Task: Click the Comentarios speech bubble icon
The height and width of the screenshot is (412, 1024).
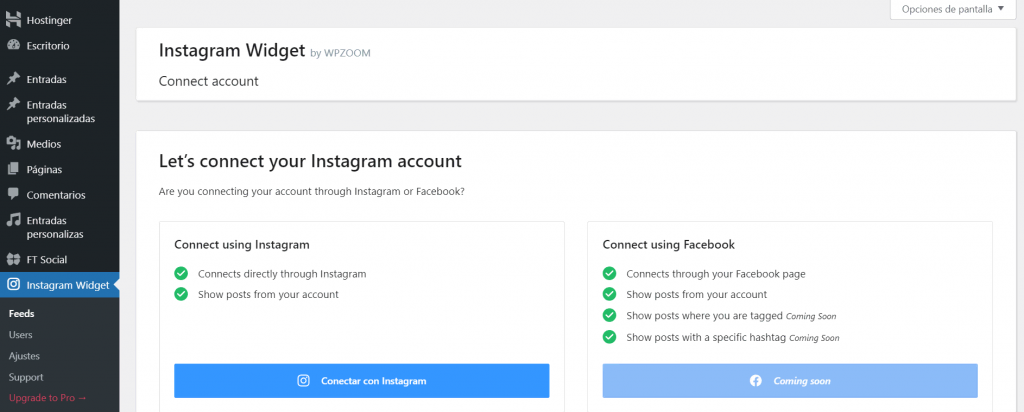Action: tap(13, 194)
